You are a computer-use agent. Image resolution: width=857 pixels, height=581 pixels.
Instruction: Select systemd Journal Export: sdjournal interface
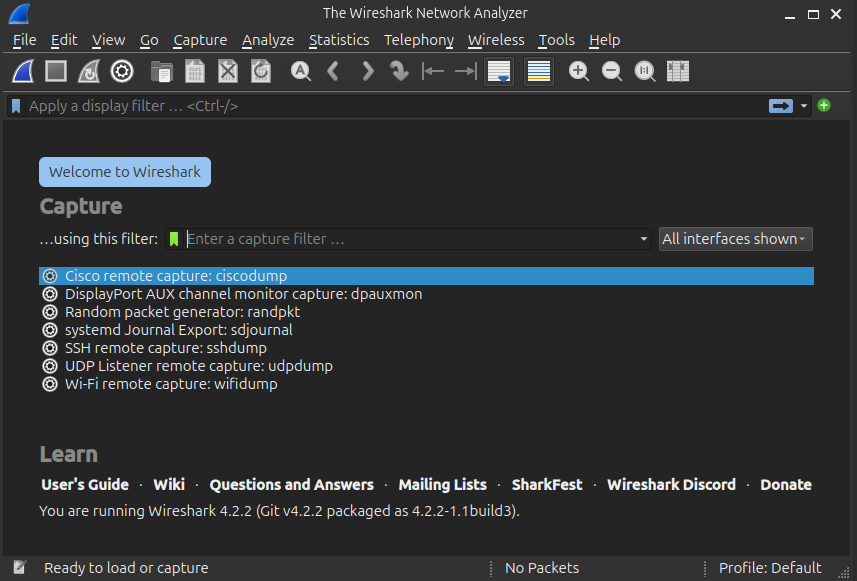coord(426,330)
